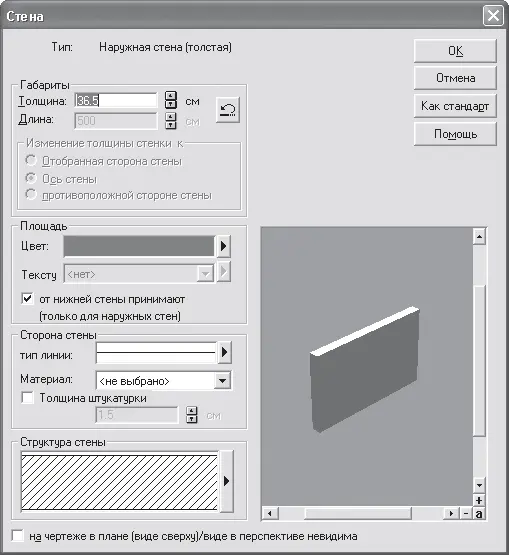Open Помощь help button
The image size is (509, 555).
(455, 134)
